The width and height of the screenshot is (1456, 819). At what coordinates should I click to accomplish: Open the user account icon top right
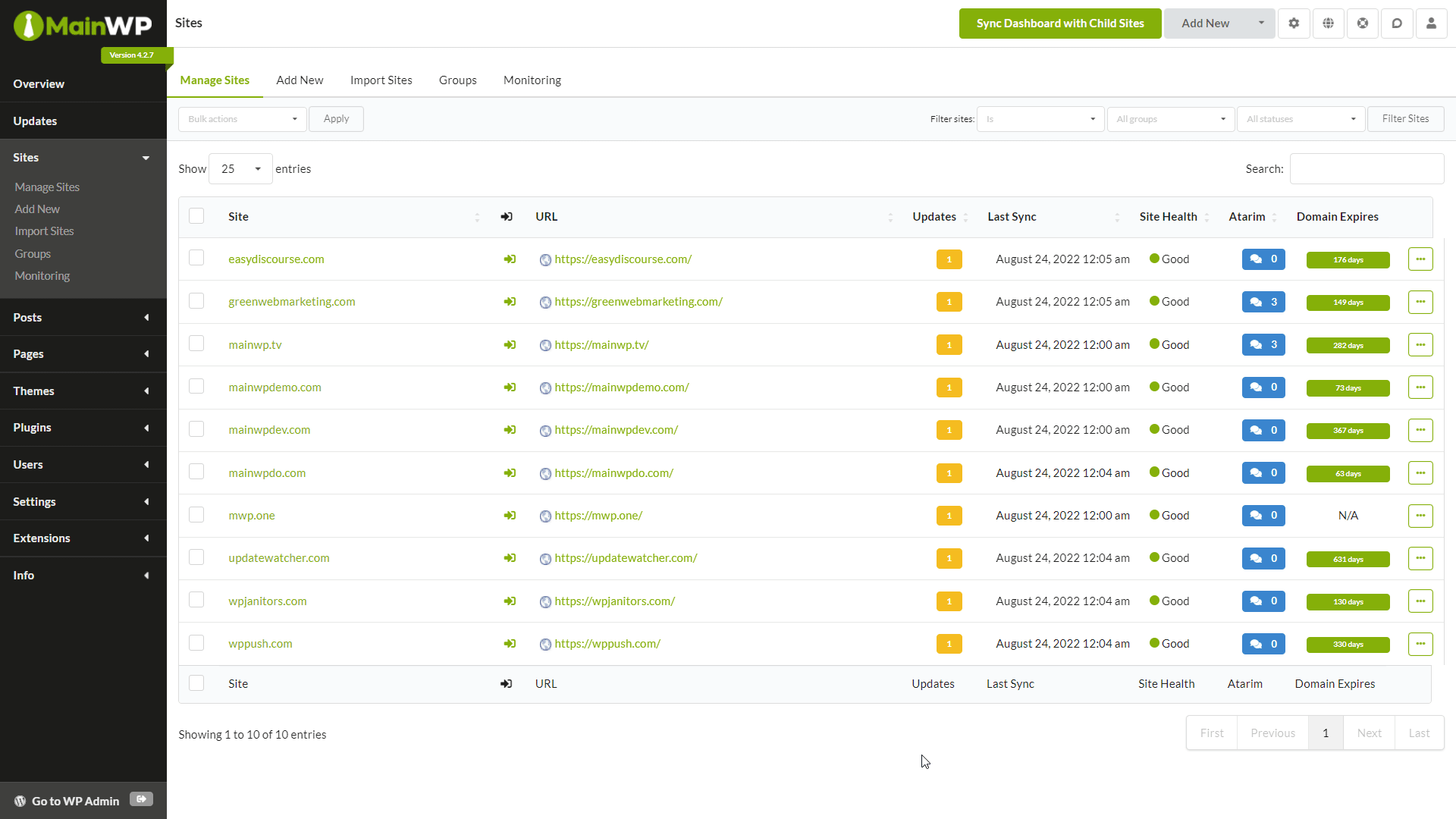pos(1432,23)
